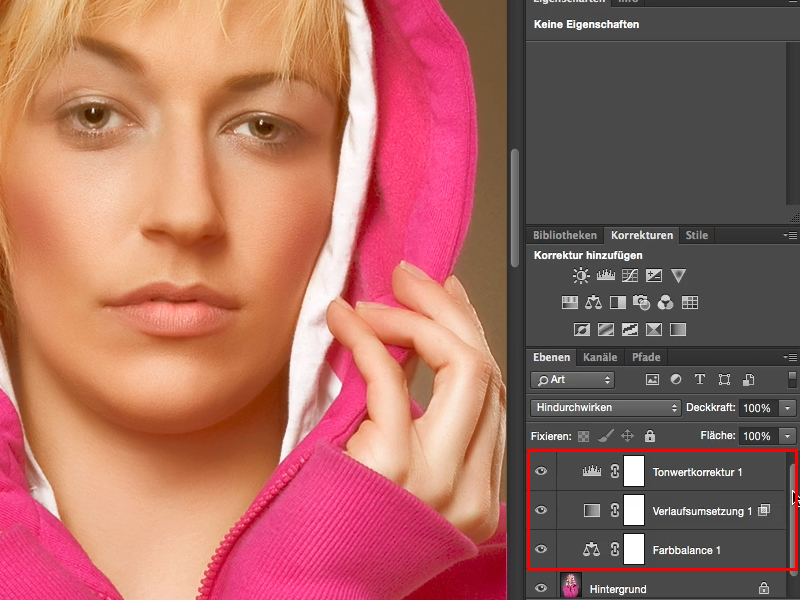Select the Ebenen tab
The width and height of the screenshot is (800, 600).
552,357
